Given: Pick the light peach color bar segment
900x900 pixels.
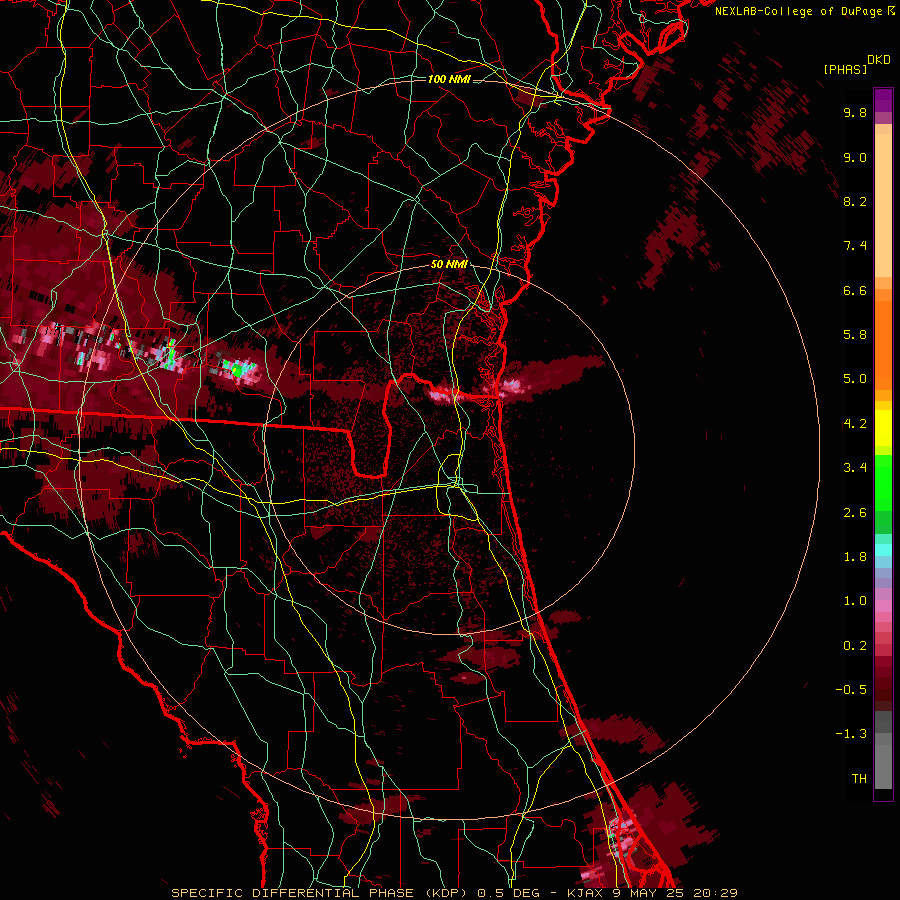Looking at the screenshot, I should pyautogui.click(x=883, y=207).
